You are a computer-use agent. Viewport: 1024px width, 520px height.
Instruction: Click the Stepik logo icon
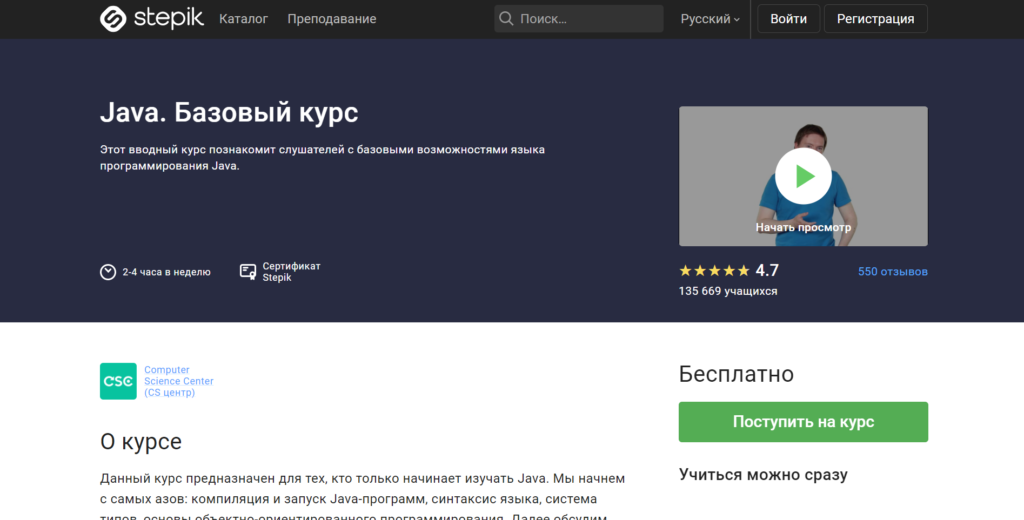113,19
